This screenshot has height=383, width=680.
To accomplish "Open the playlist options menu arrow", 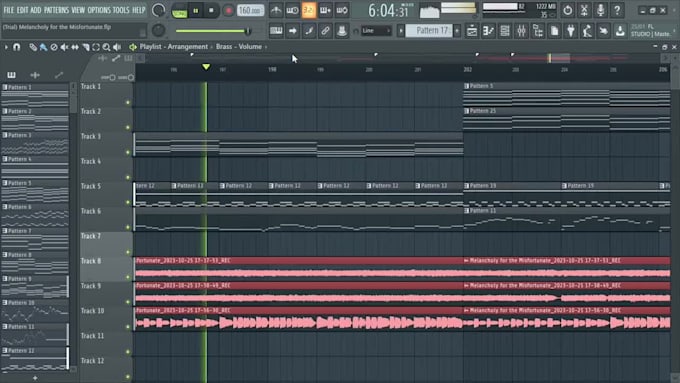I will click(x=6, y=47).
